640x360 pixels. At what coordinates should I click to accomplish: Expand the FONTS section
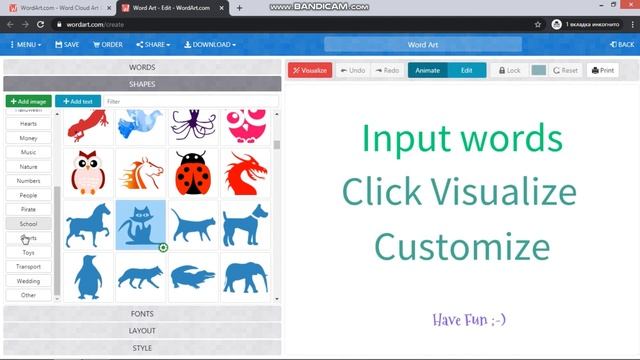click(142, 313)
